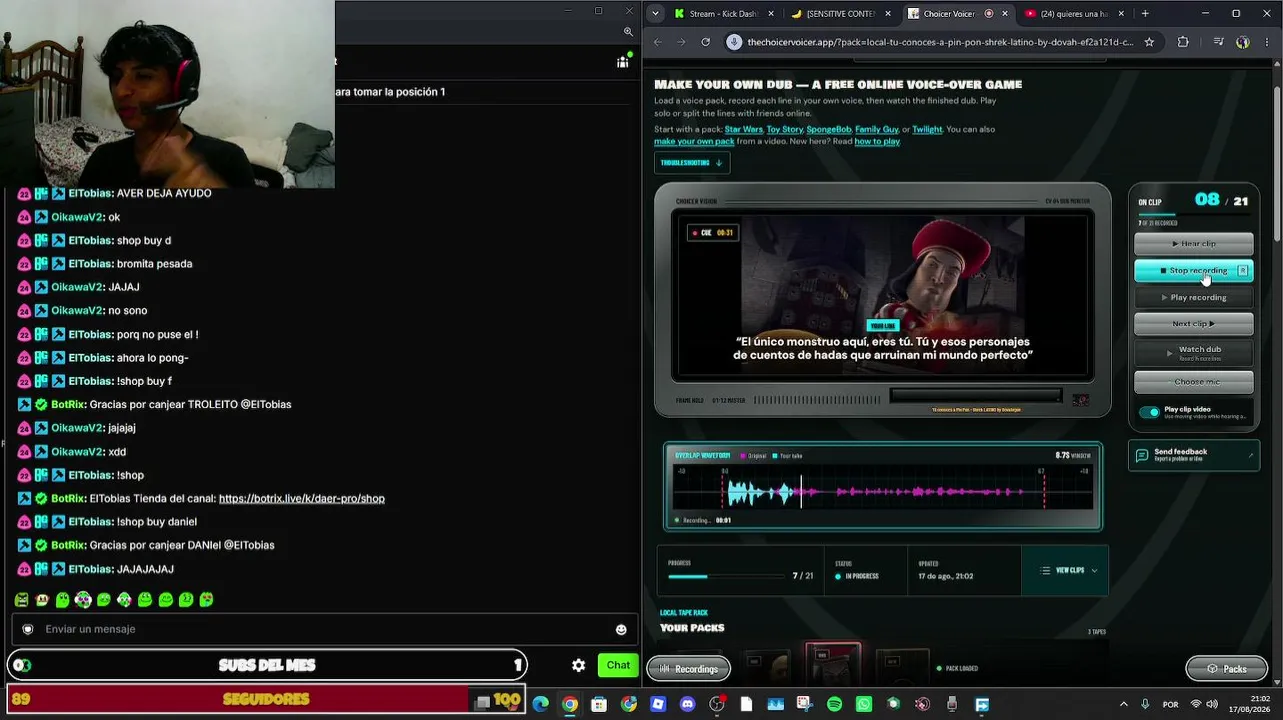The image size is (1283, 720).
Task: Open the emoji picker in chat
Action: 621,629
